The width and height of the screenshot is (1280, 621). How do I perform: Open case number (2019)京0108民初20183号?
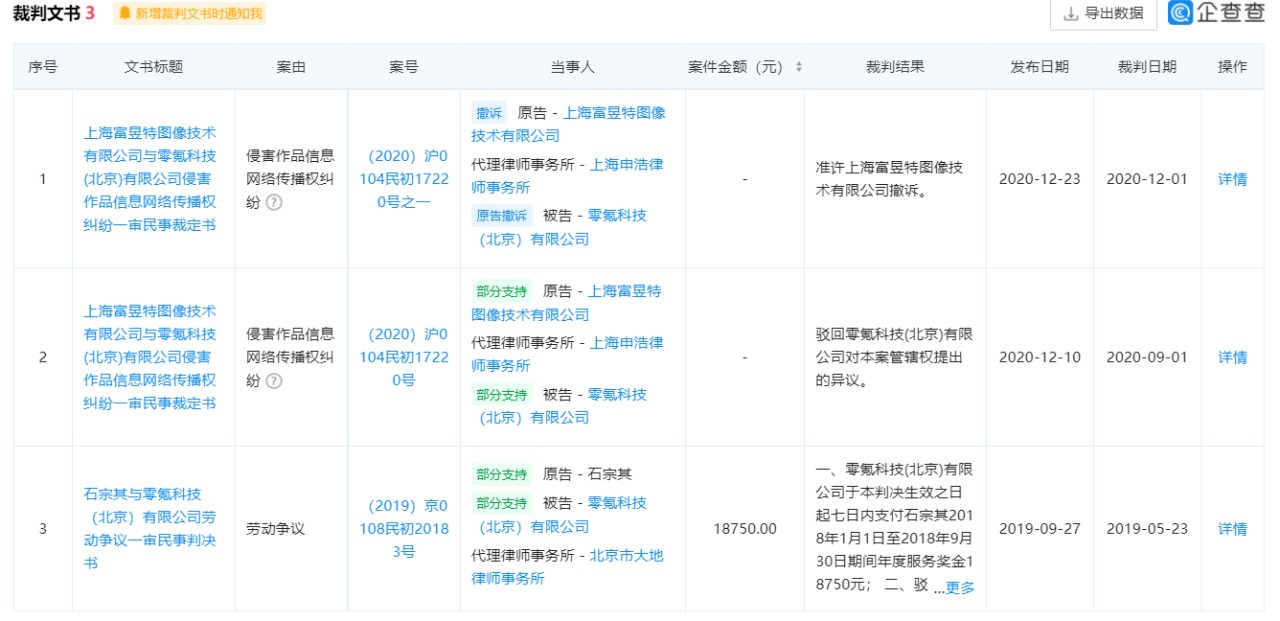[403, 528]
